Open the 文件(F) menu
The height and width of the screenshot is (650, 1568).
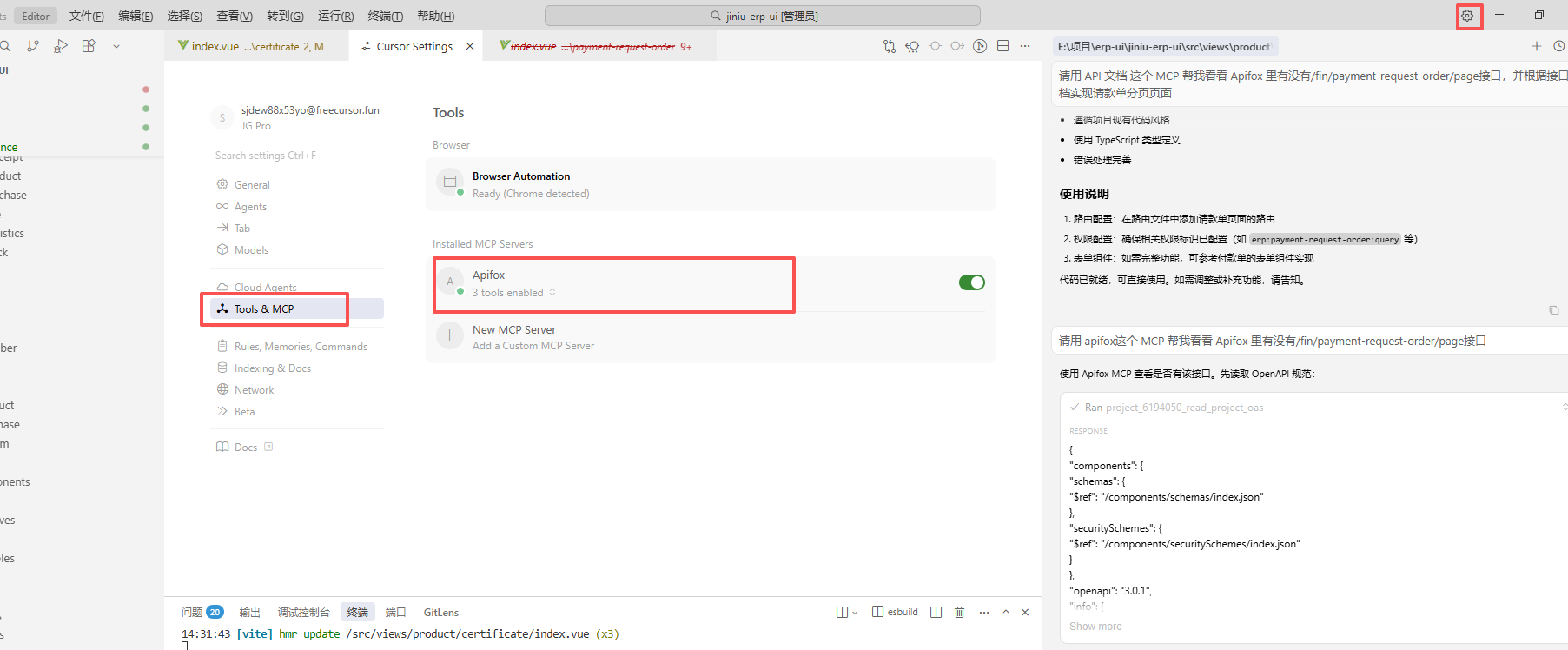87,16
